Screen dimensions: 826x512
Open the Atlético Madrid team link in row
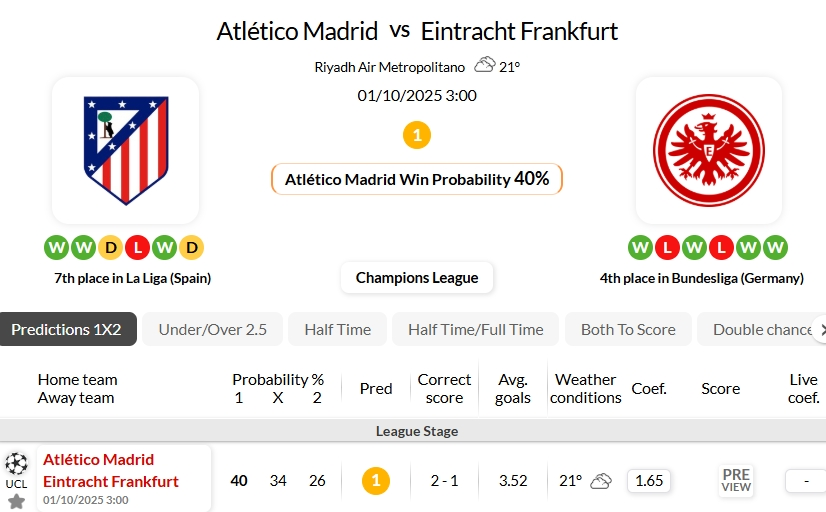tap(98, 460)
